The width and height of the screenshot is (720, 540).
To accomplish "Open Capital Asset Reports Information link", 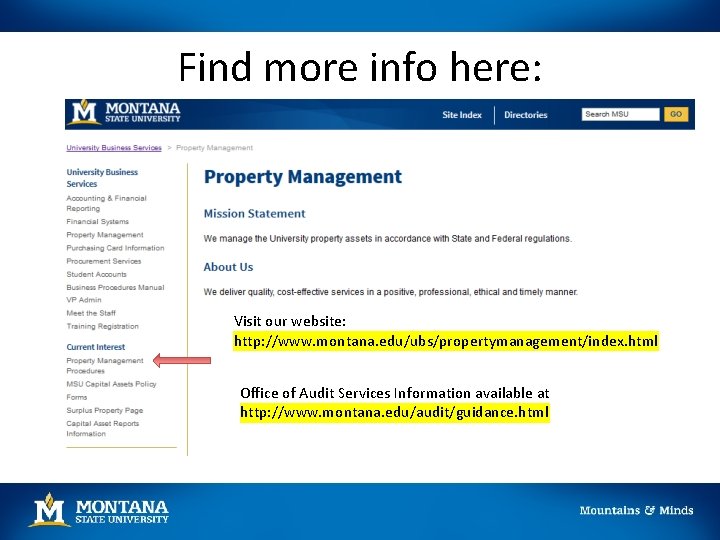I will click(x=102, y=429).
